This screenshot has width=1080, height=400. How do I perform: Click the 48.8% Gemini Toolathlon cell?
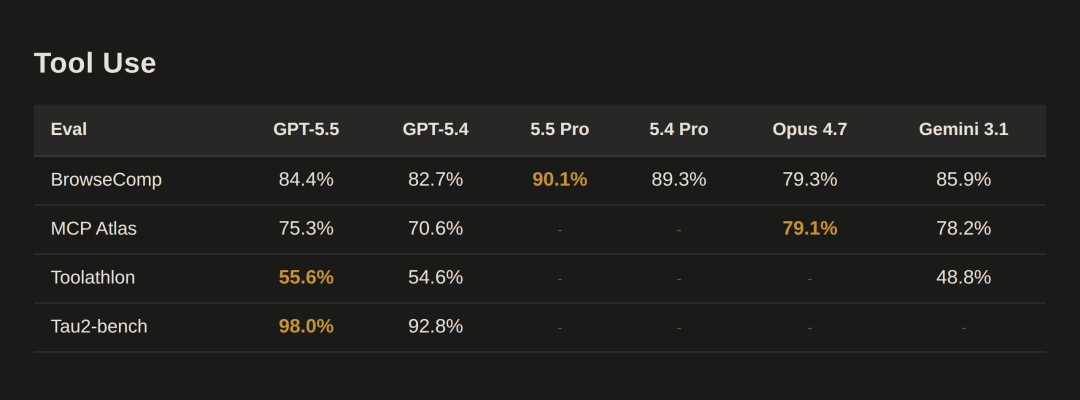963,278
